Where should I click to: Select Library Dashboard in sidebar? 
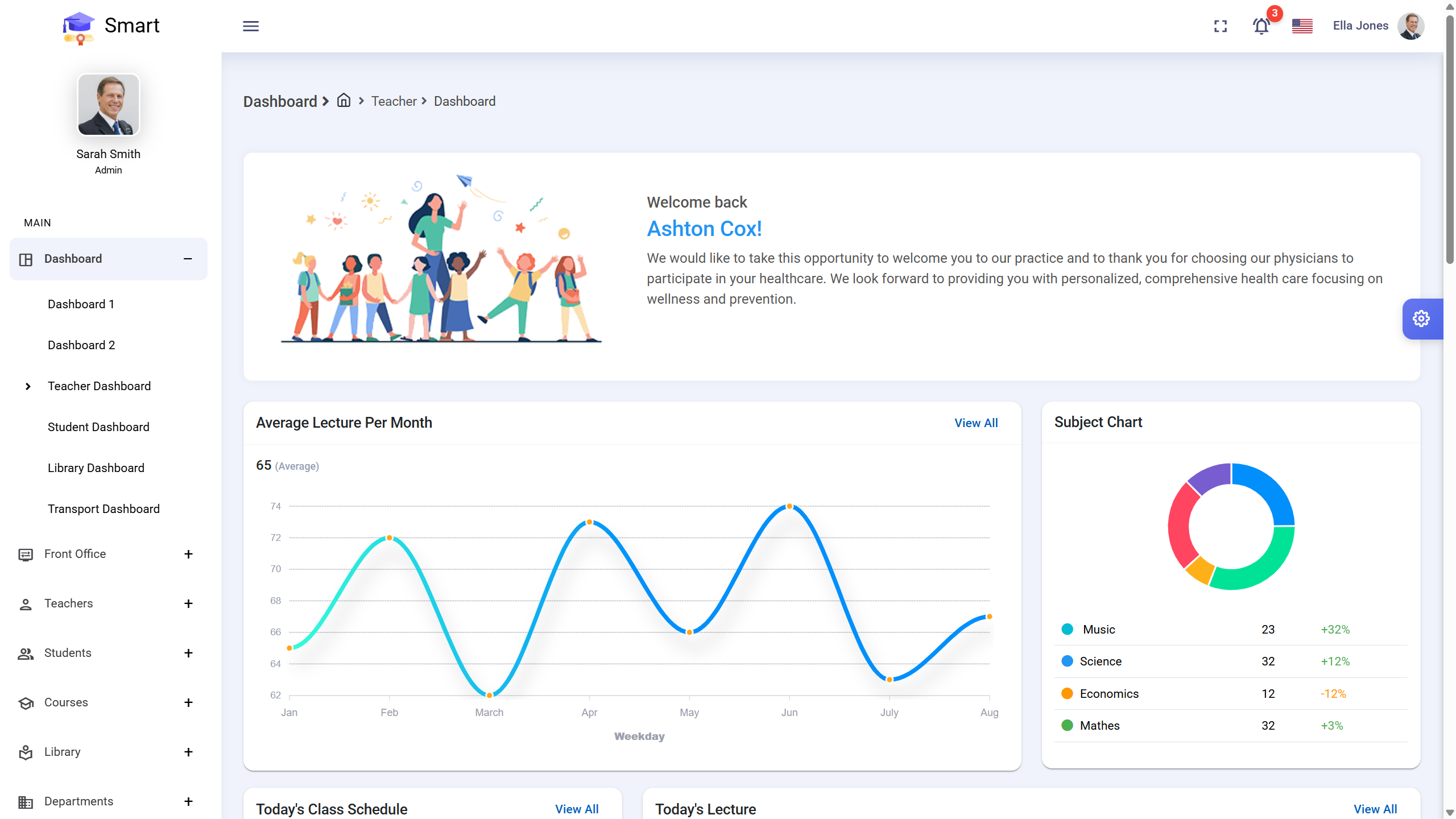point(96,468)
